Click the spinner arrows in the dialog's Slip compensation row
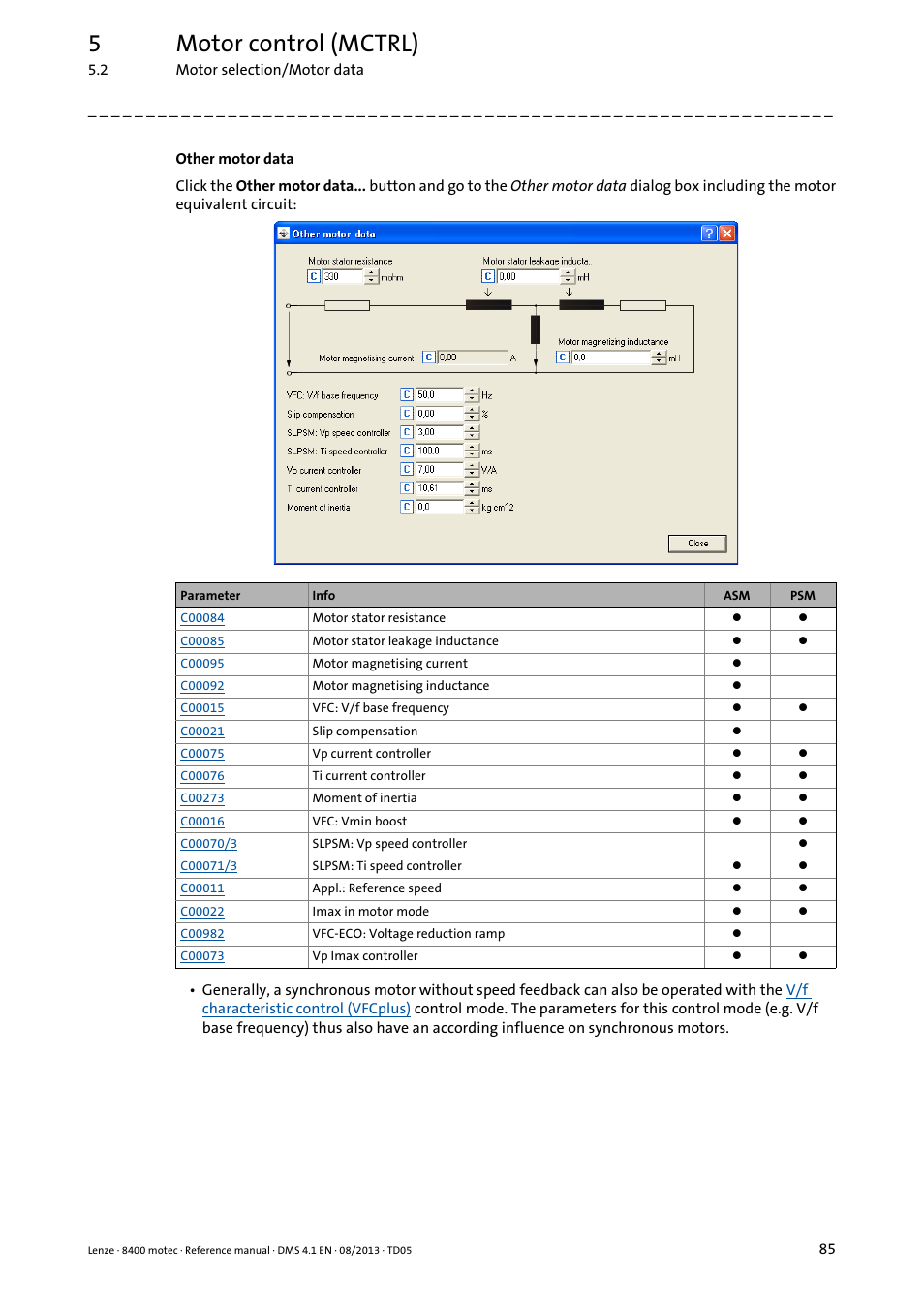The width and height of the screenshot is (924, 1308). [473, 414]
